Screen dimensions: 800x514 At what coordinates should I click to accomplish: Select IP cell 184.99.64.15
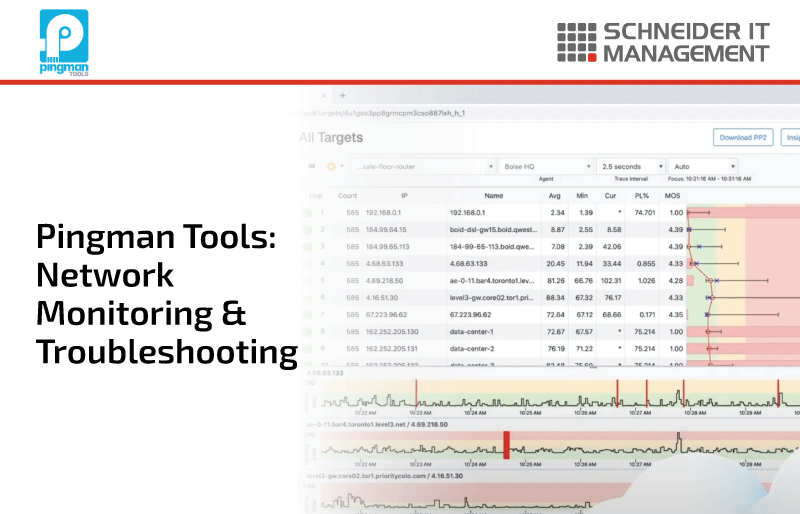386,230
